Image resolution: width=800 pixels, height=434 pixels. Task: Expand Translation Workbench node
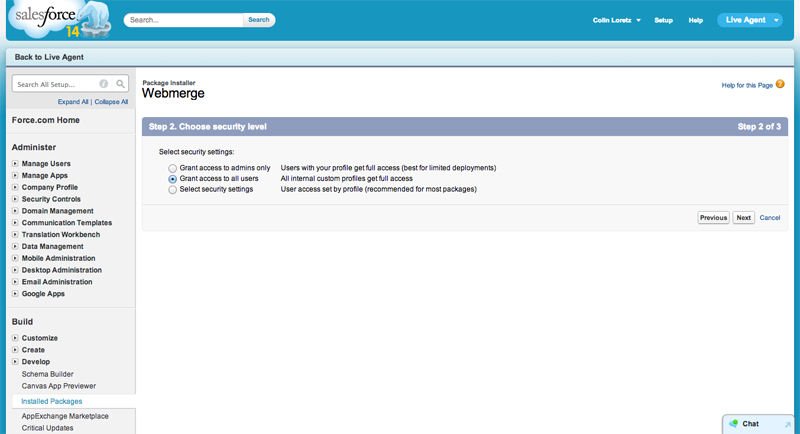pyautogui.click(x=15, y=235)
